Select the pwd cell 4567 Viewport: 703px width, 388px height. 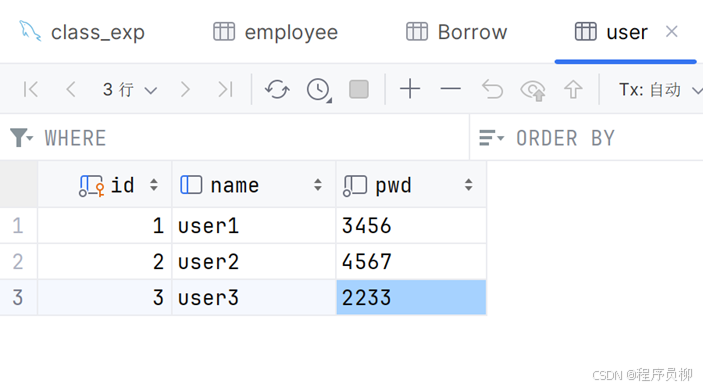coord(411,262)
